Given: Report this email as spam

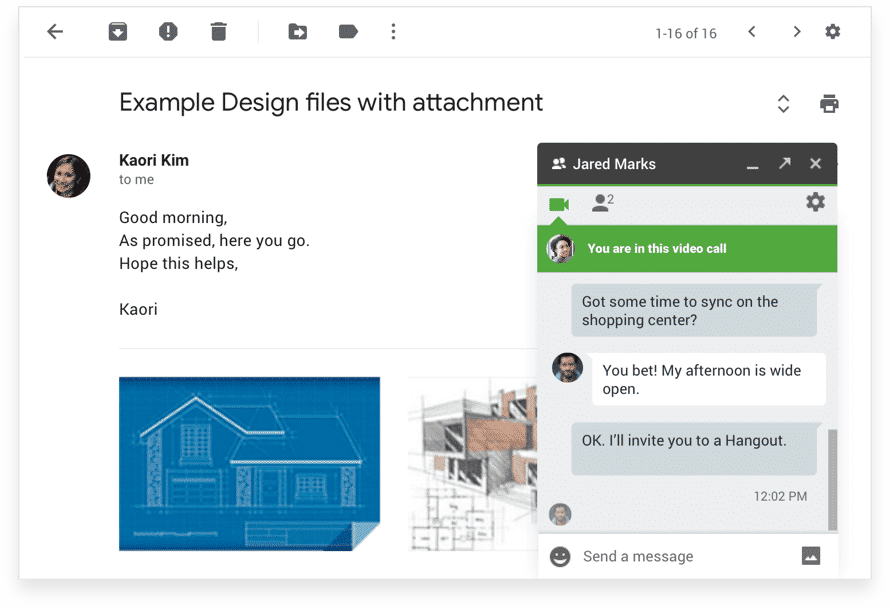Looking at the screenshot, I should (x=168, y=32).
